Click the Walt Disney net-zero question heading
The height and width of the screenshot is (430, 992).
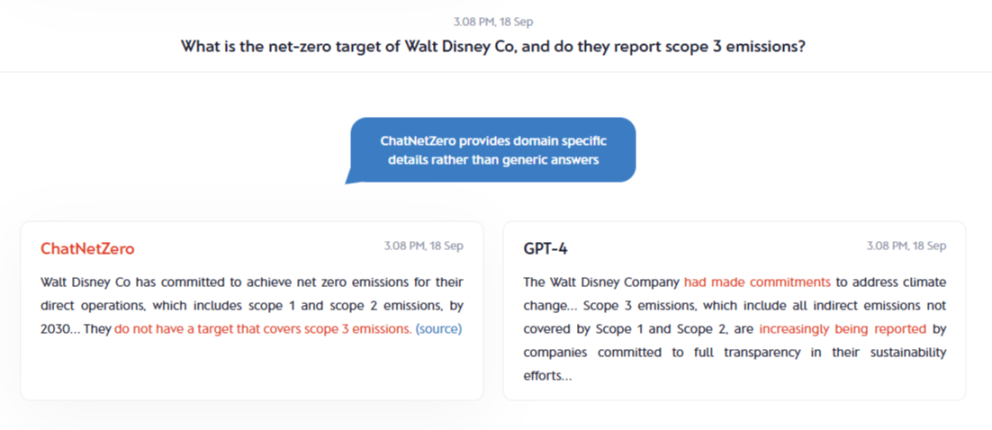[x=492, y=46]
